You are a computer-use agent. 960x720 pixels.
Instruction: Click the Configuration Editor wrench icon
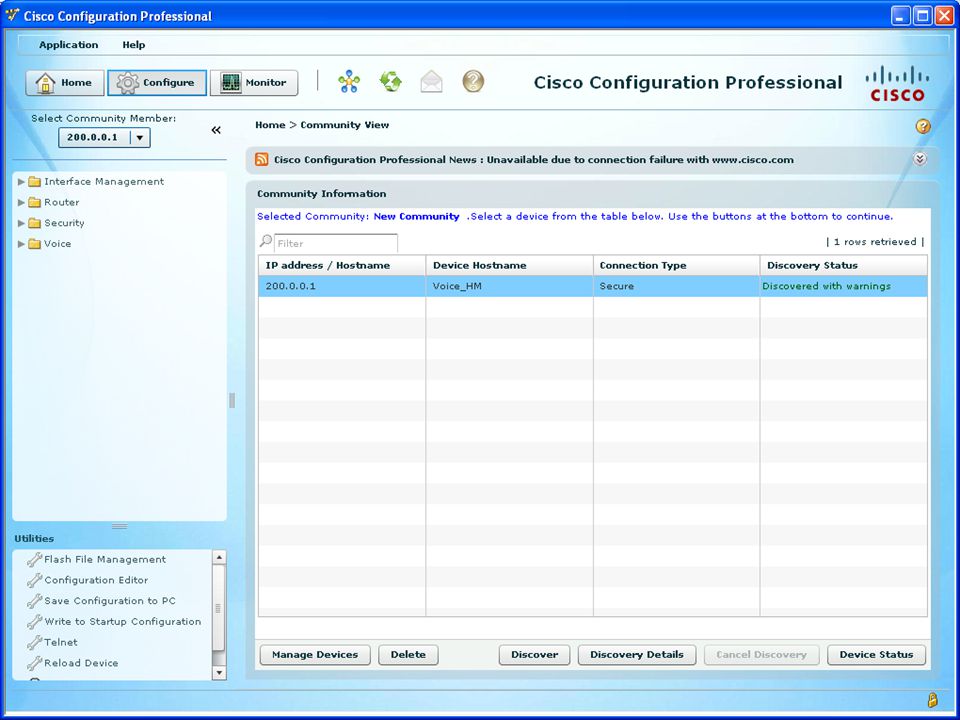click(x=34, y=580)
